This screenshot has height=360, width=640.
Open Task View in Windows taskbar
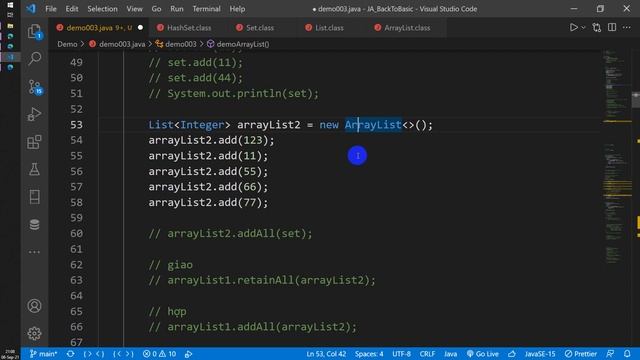10,15
